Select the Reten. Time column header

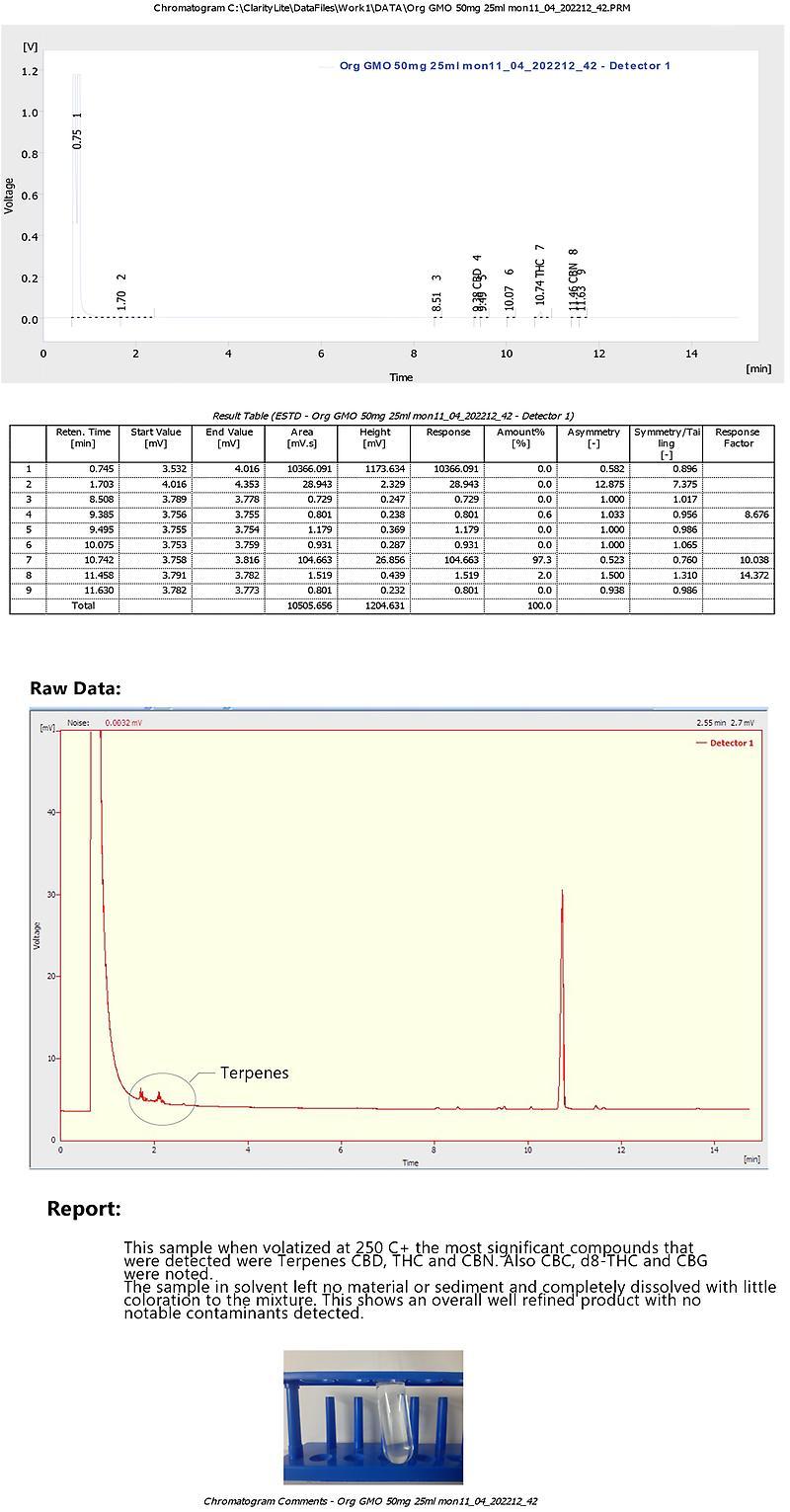(x=82, y=438)
